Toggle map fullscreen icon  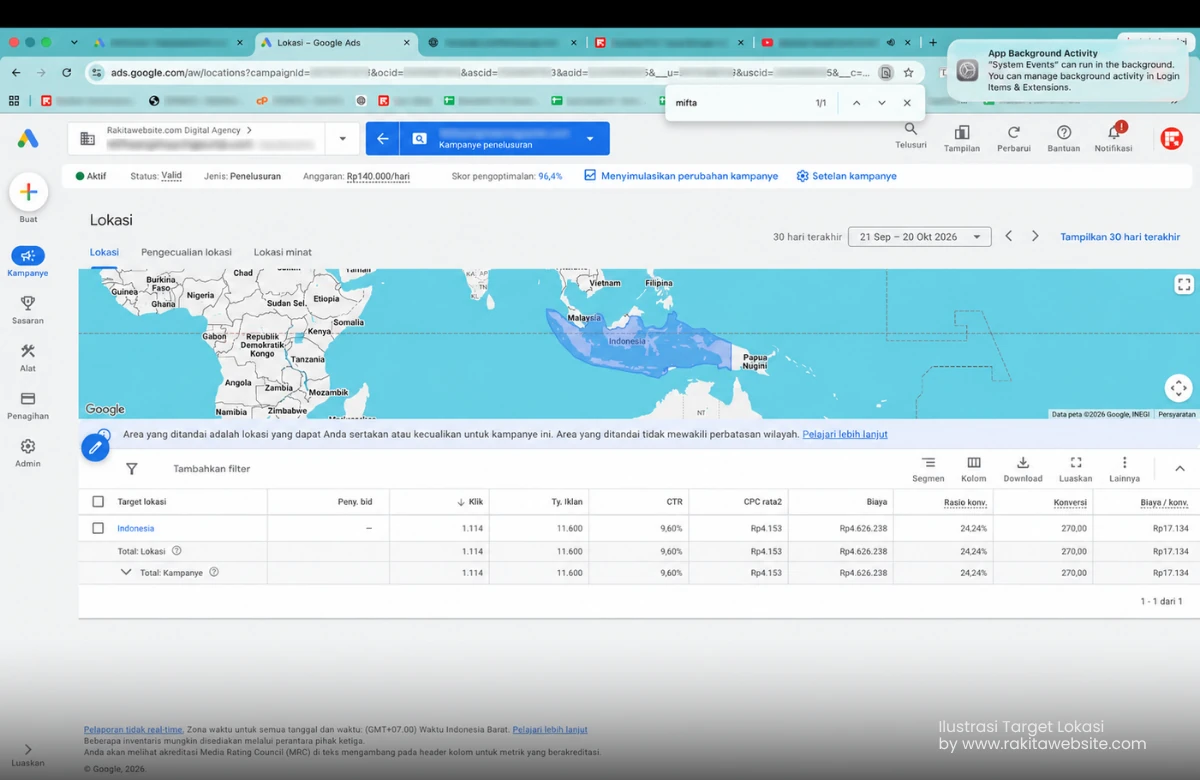click(x=1183, y=284)
